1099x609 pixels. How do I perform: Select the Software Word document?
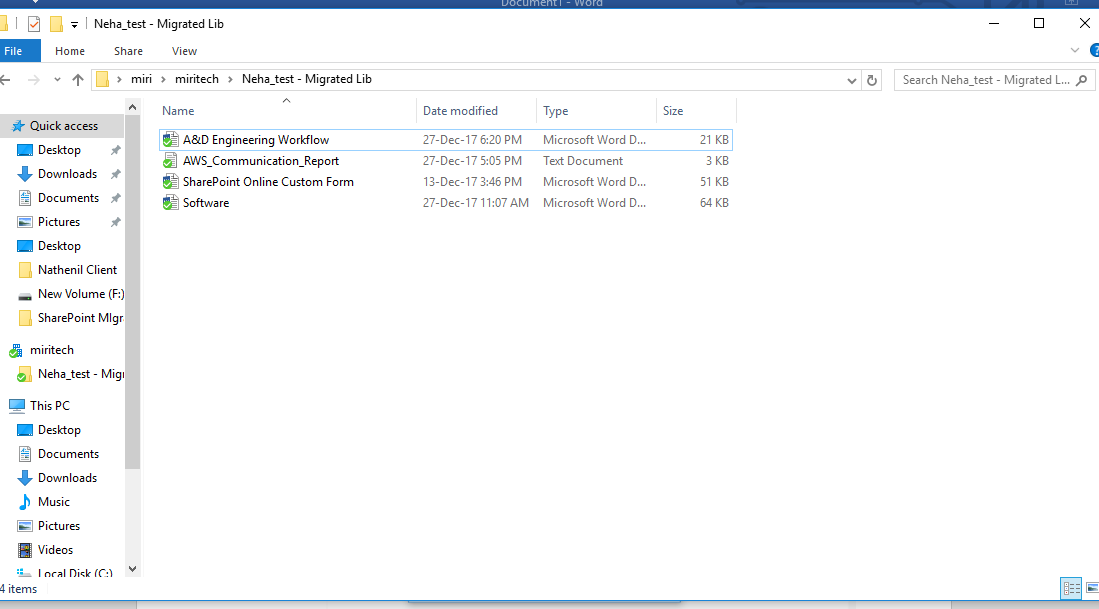205,202
